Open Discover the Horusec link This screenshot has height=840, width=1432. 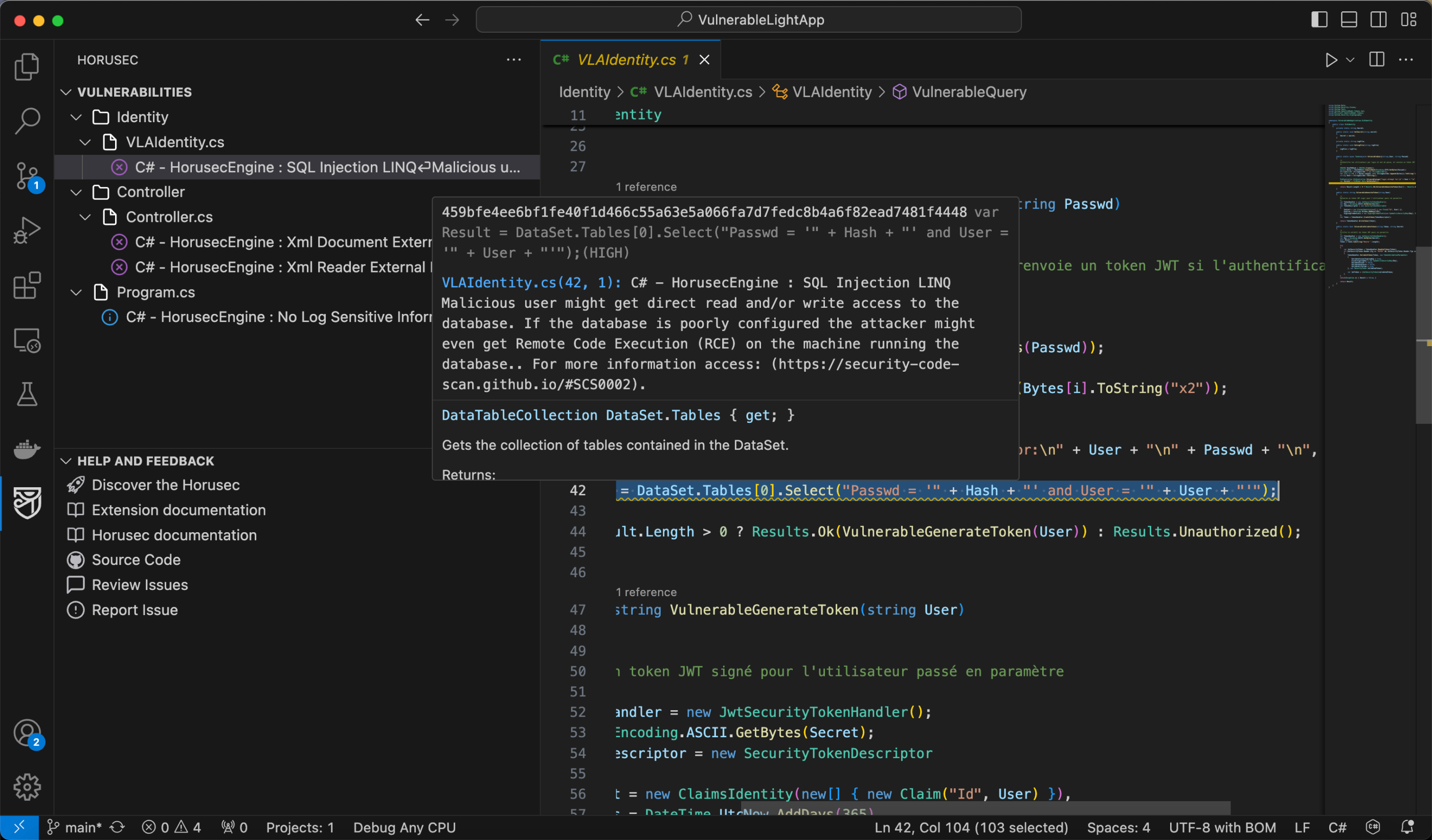point(166,485)
